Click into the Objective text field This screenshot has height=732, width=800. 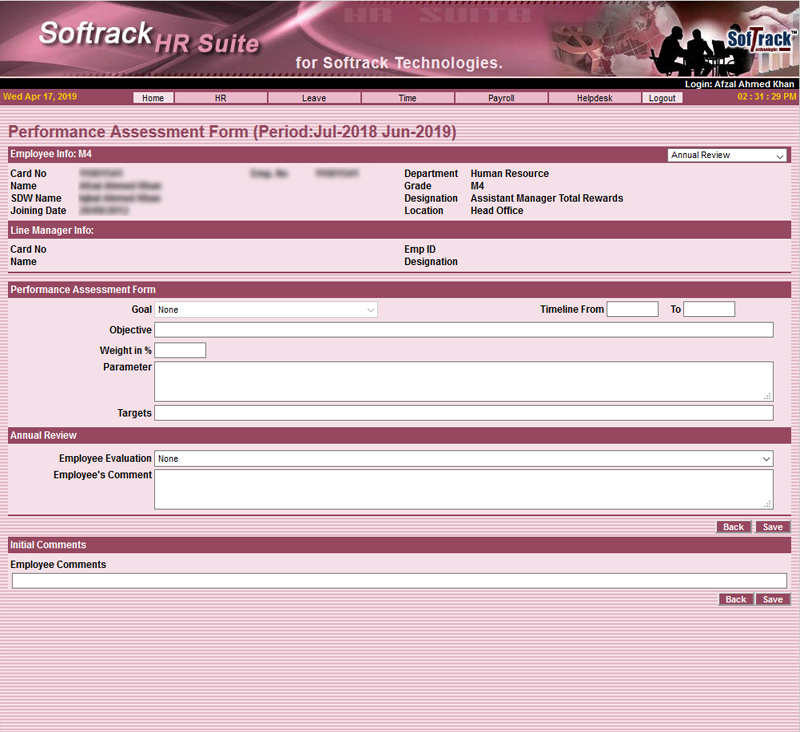(463, 330)
